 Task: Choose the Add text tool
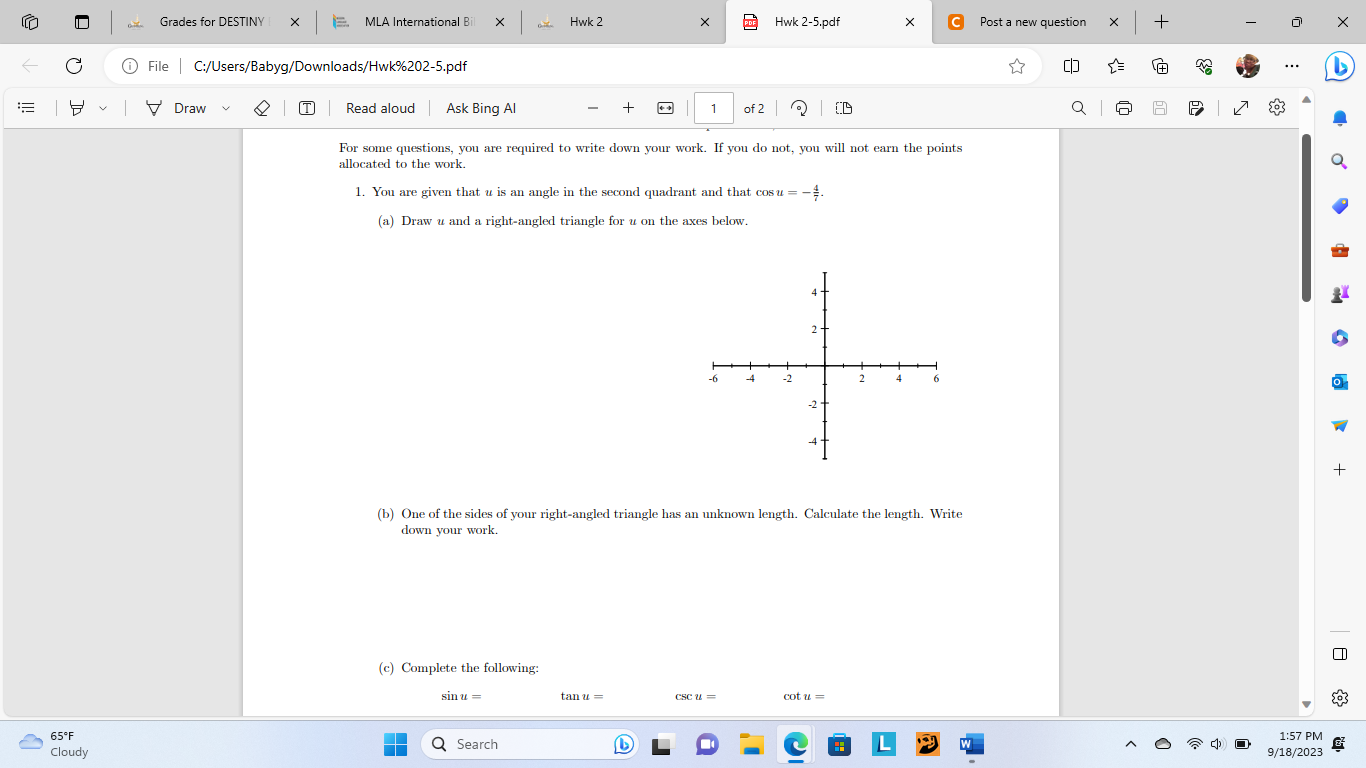pyautogui.click(x=307, y=108)
